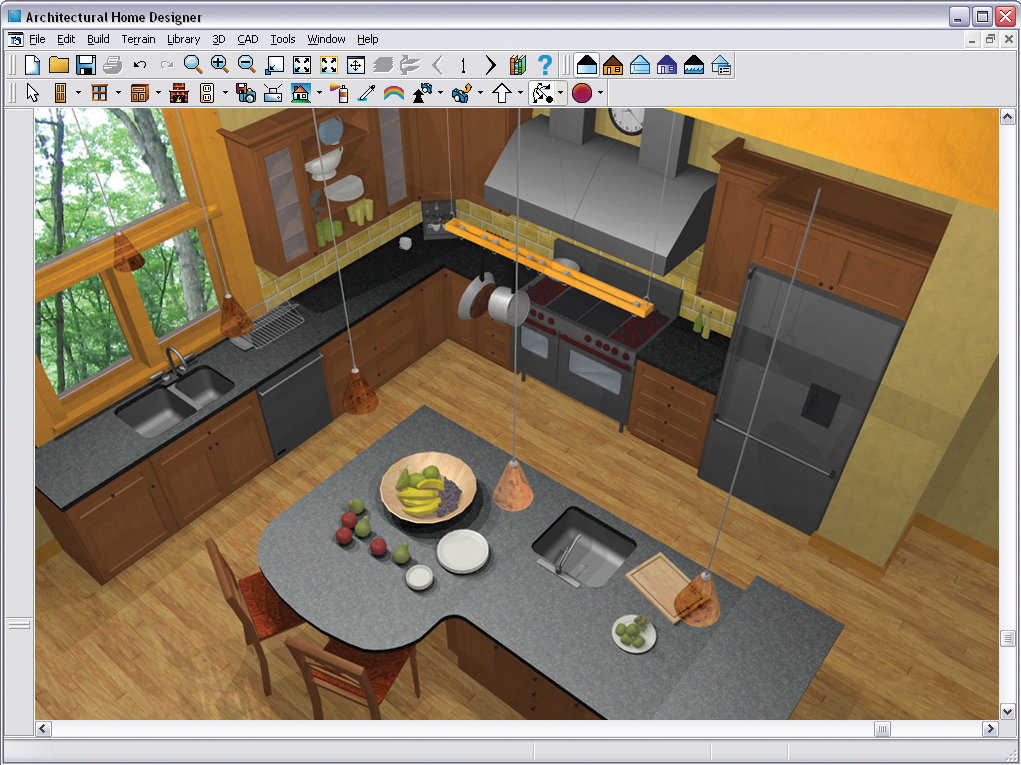Switch to the orange house view
The height and width of the screenshot is (765, 1021).
[x=613, y=65]
